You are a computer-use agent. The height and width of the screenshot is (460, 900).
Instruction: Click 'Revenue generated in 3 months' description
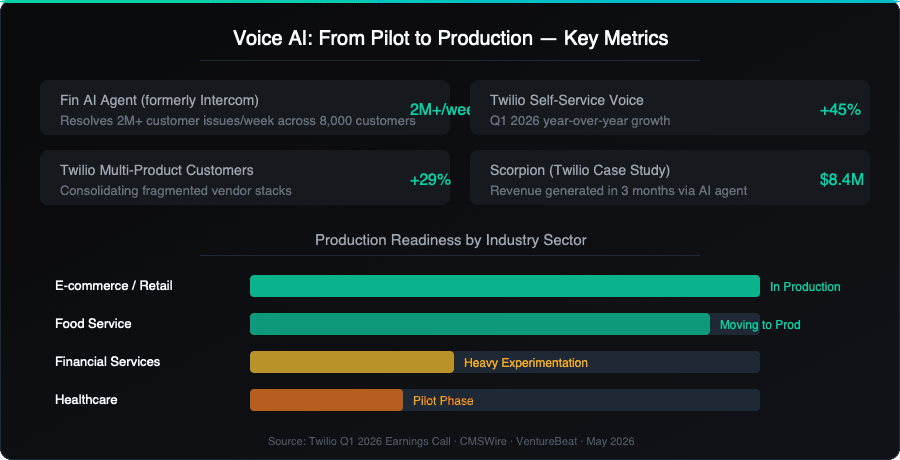coord(618,191)
